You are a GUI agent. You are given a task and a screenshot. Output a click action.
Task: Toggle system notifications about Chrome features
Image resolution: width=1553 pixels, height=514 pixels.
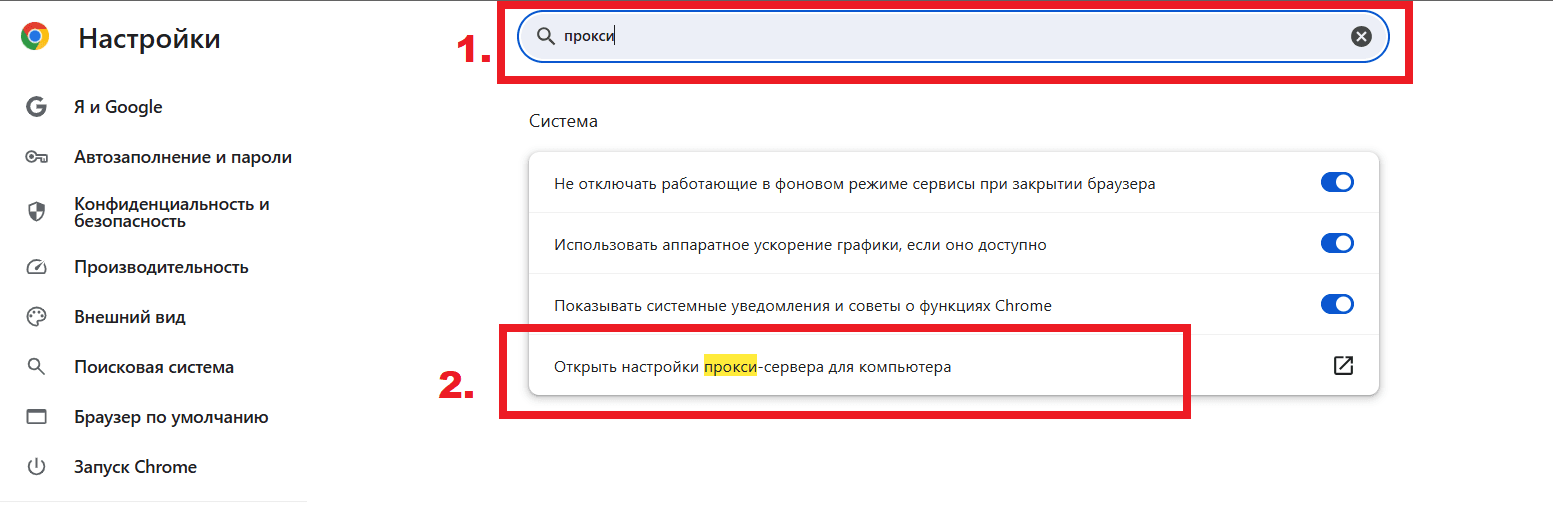coord(1337,304)
